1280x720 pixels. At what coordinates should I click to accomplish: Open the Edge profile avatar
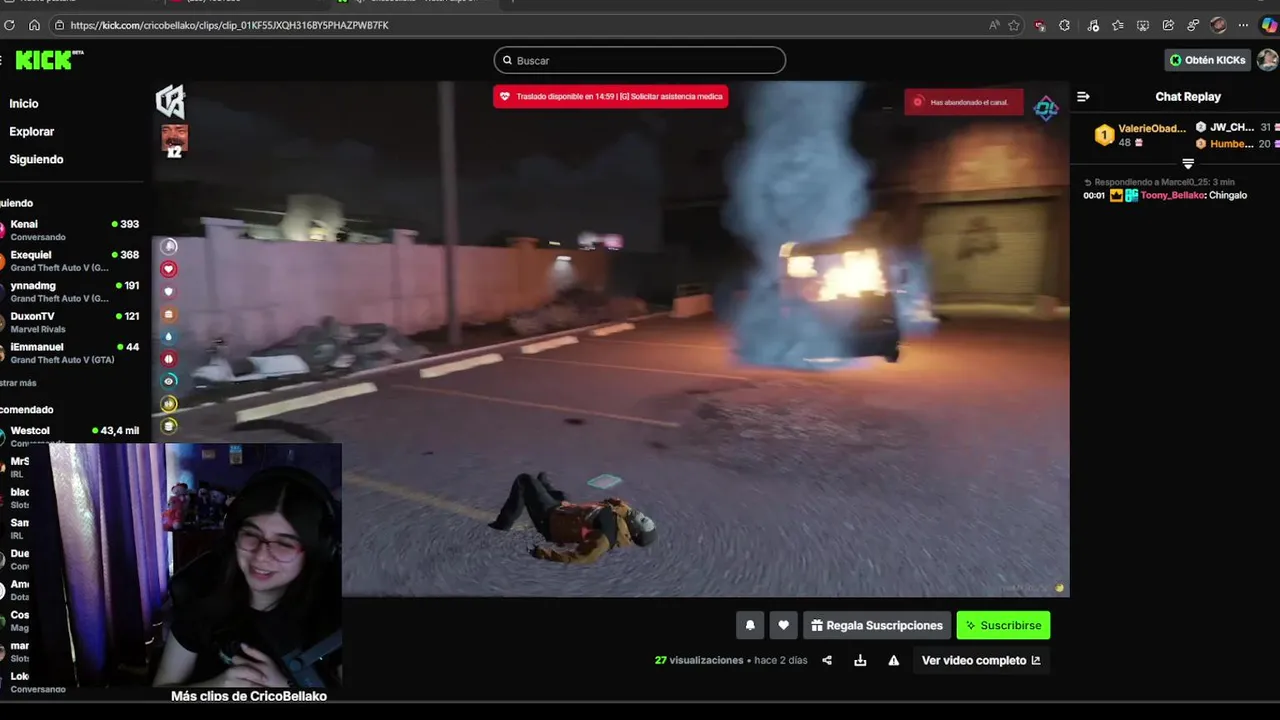[1218, 25]
